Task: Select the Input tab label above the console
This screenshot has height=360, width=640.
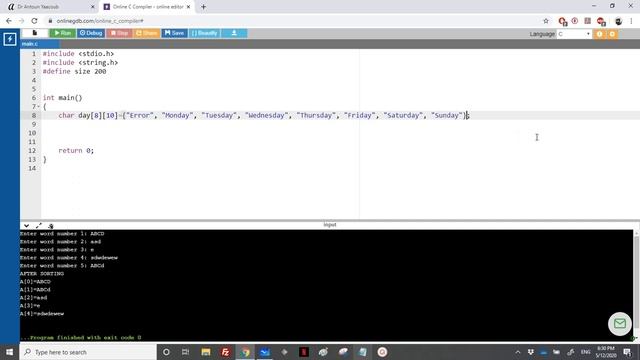Action: tap(330, 224)
